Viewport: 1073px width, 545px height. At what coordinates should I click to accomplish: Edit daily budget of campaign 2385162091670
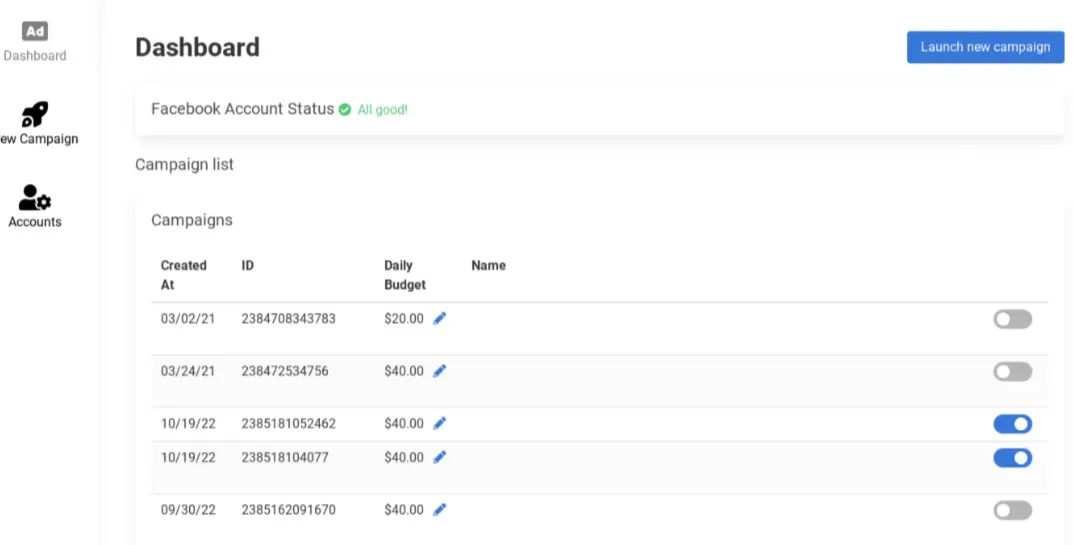pyautogui.click(x=439, y=509)
